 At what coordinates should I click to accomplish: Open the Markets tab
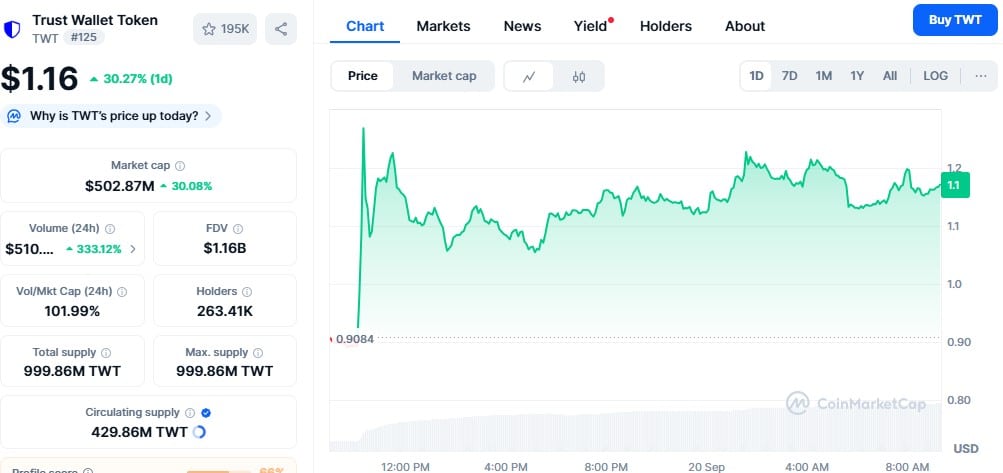click(x=443, y=26)
